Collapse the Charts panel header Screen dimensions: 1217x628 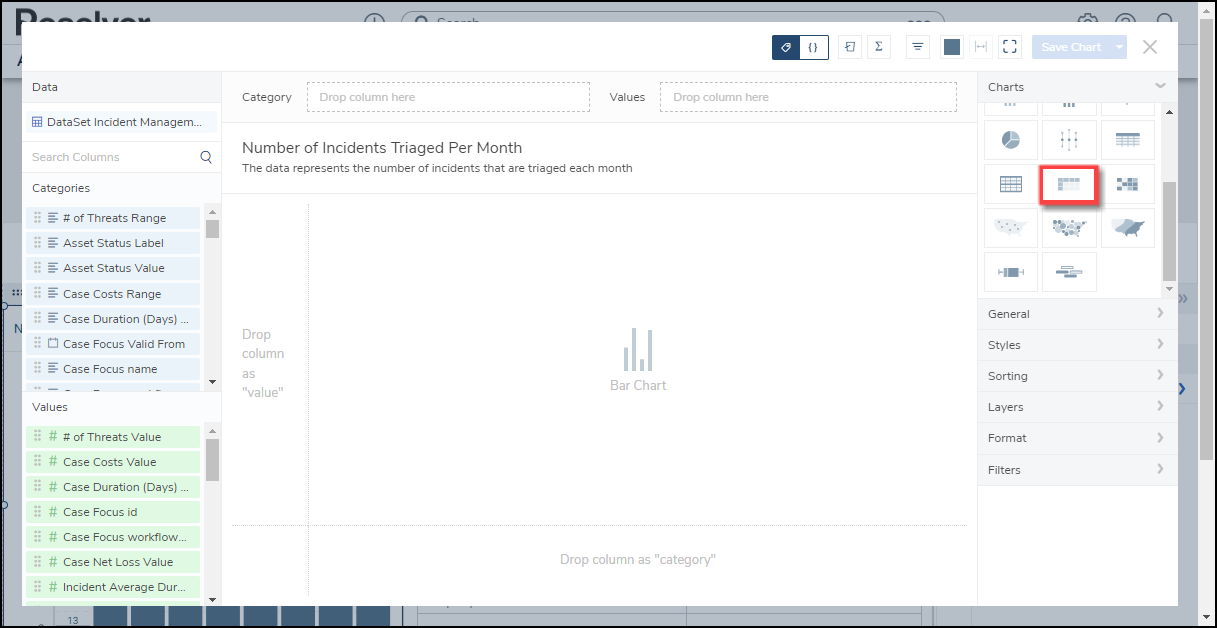coord(1077,87)
